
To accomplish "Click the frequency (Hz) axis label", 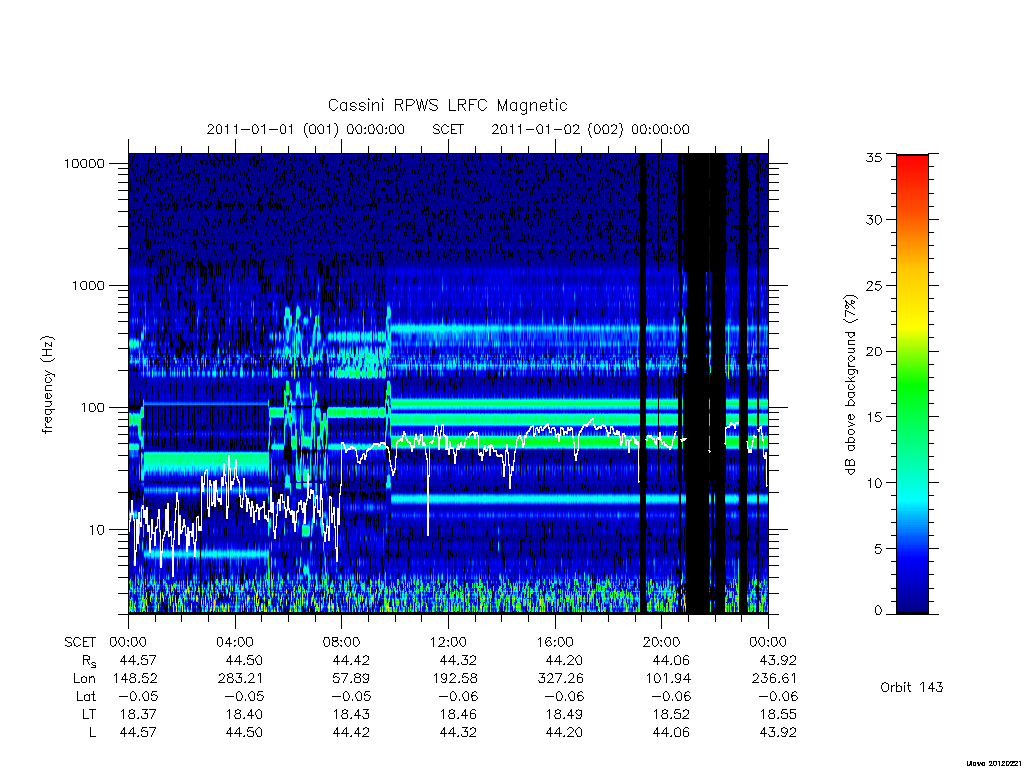I will pos(47,385).
